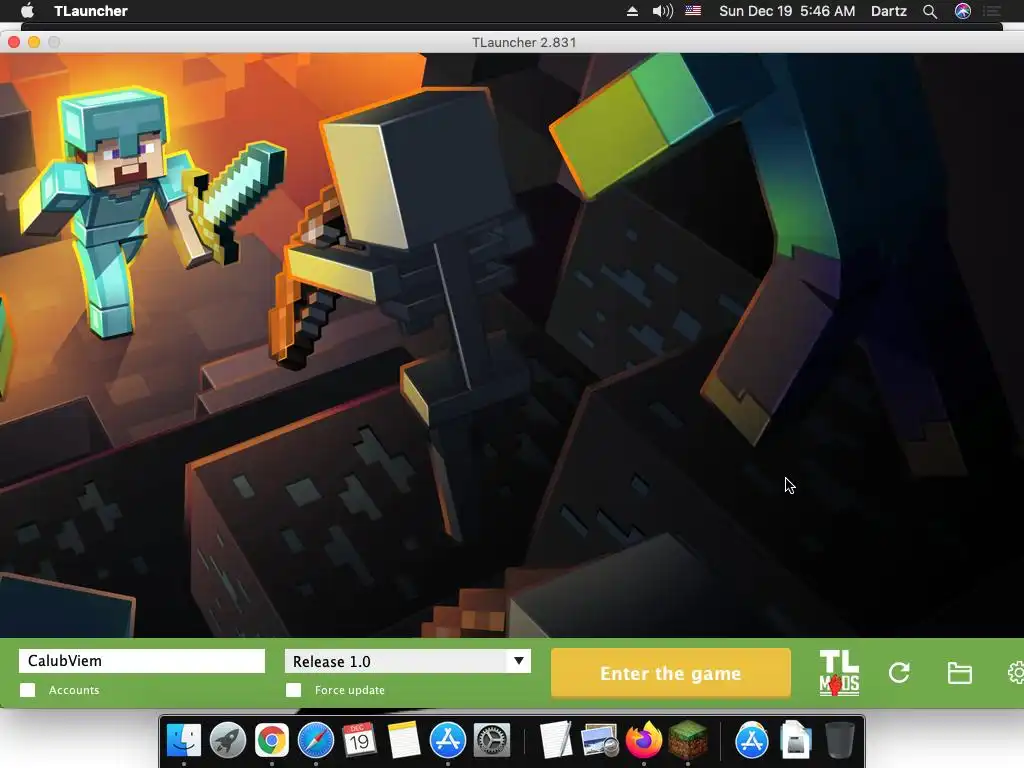Click the eject icon in menu bar
Image resolution: width=1024 pixels, height=768 pixels.
[x=632, y=11]
